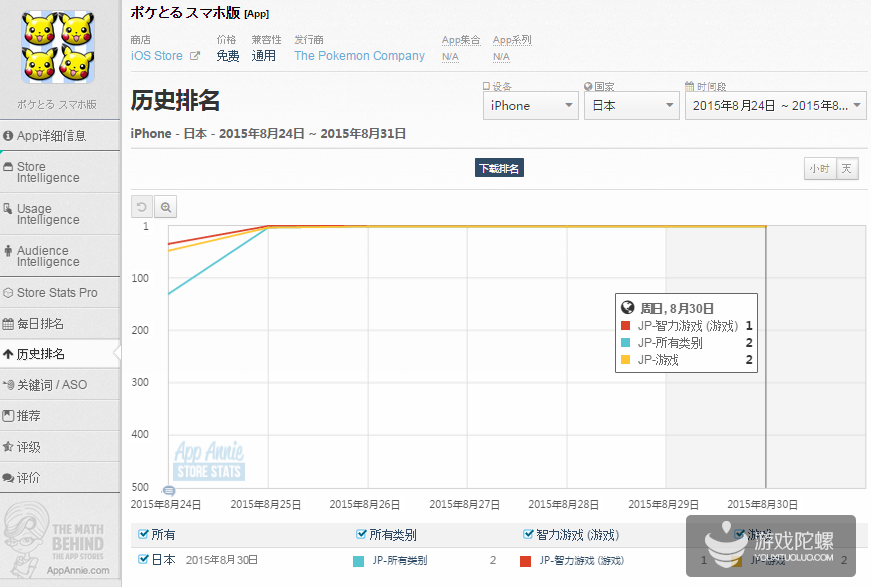Image resolution: width=871 pixels, height=587 pixels.
Task: Uncheck the 所有类别 checkbox
Action: 362,535
